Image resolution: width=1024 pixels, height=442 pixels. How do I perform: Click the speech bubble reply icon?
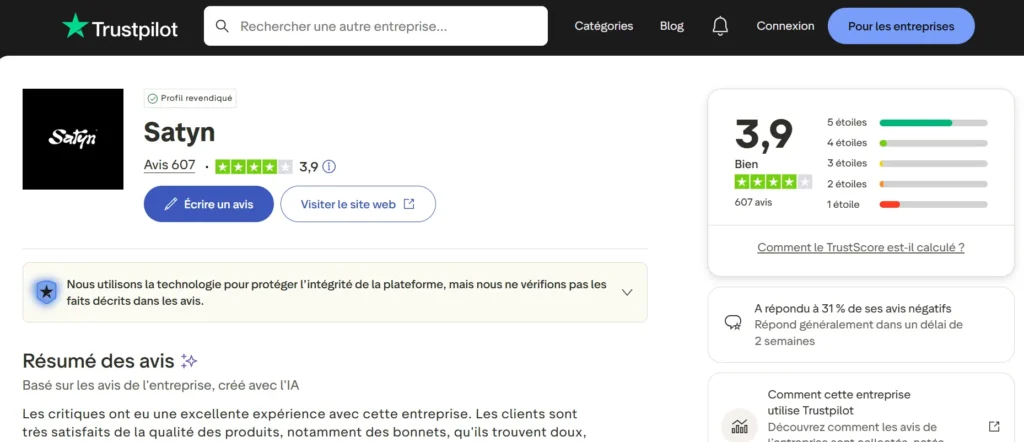(x=733, y=323)
